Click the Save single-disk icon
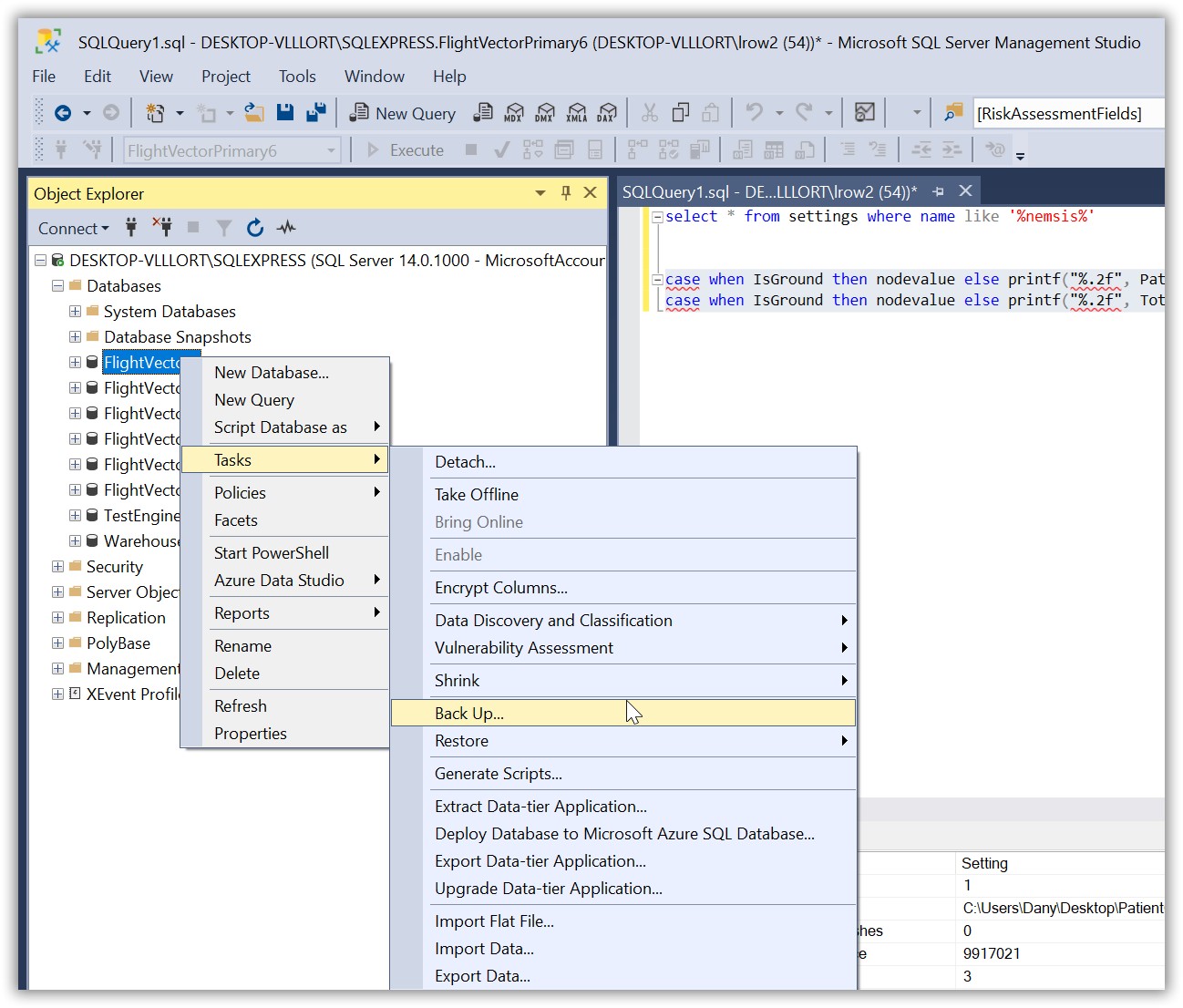 point(285,112)
